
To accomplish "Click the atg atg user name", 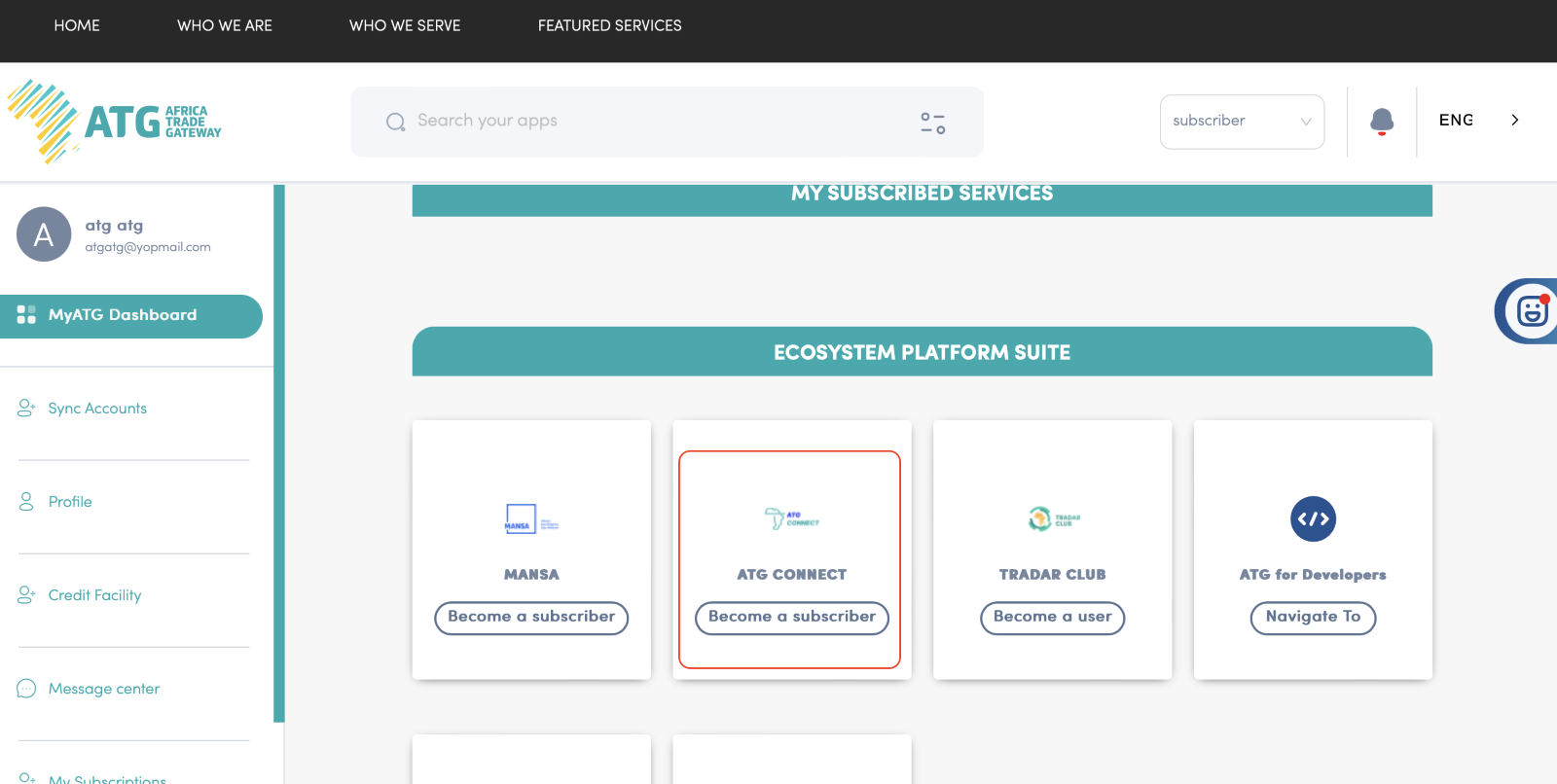I will [114, 226].
